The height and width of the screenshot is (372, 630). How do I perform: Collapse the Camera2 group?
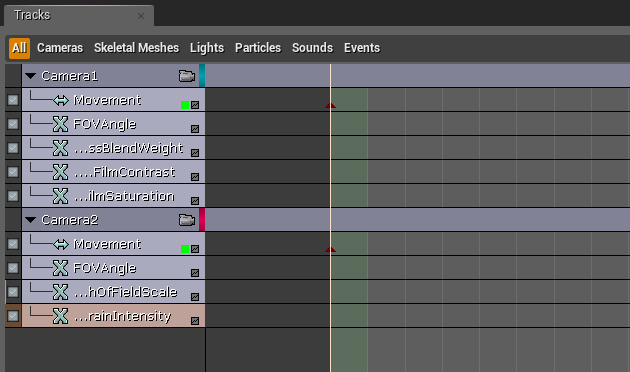click(31, 220)
